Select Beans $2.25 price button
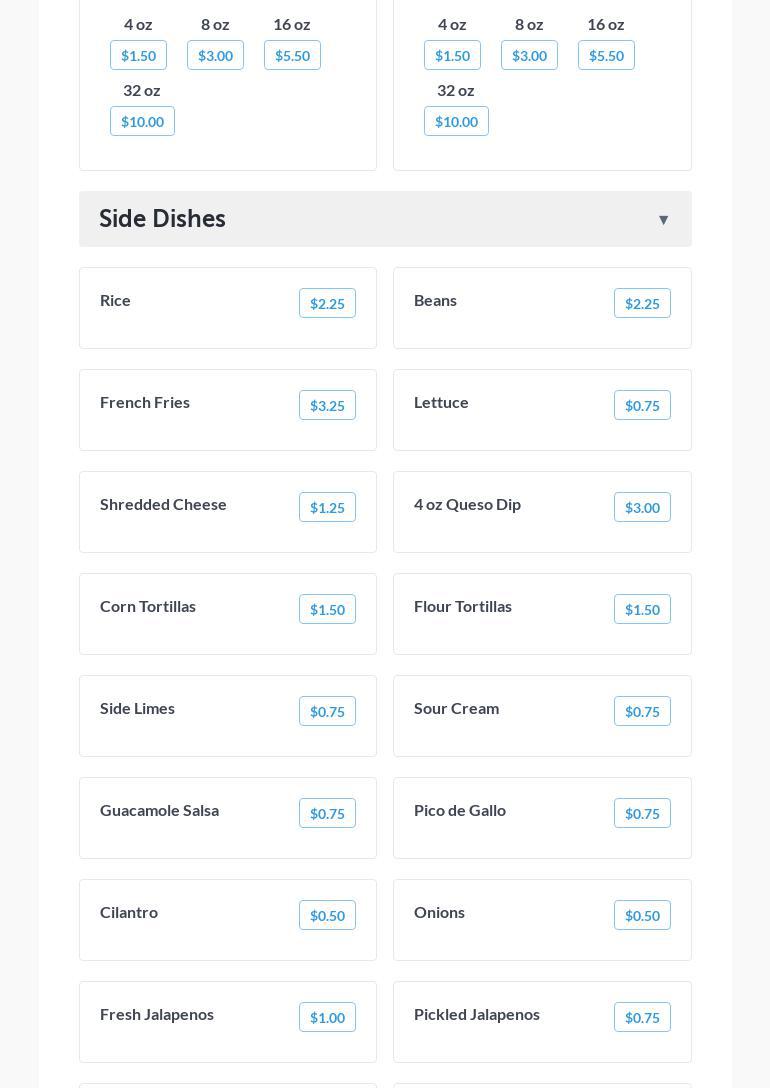 point(641,304)
